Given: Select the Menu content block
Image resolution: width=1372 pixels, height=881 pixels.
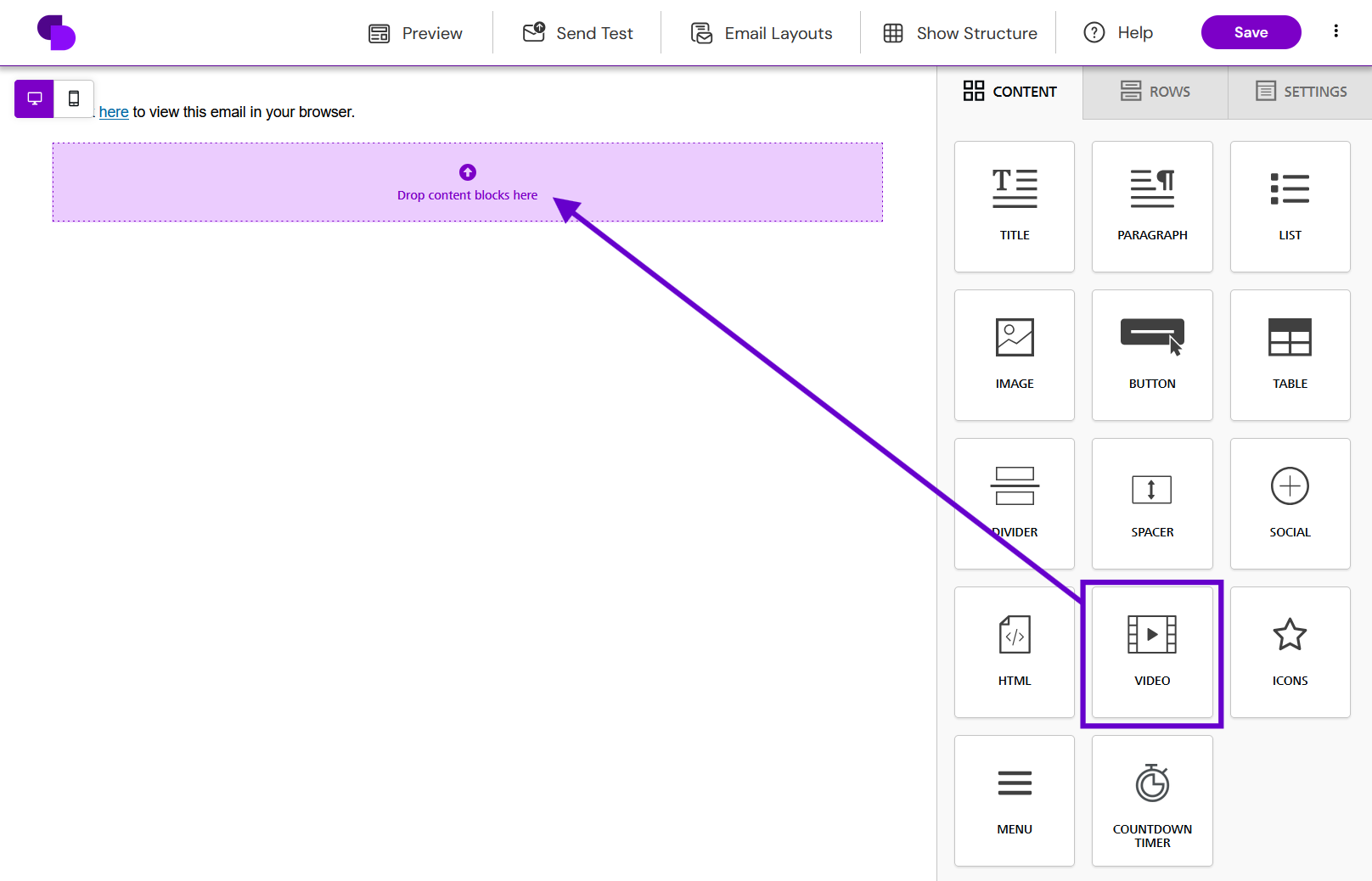Looking at the screenshot, I should (x=1015, y=800).
